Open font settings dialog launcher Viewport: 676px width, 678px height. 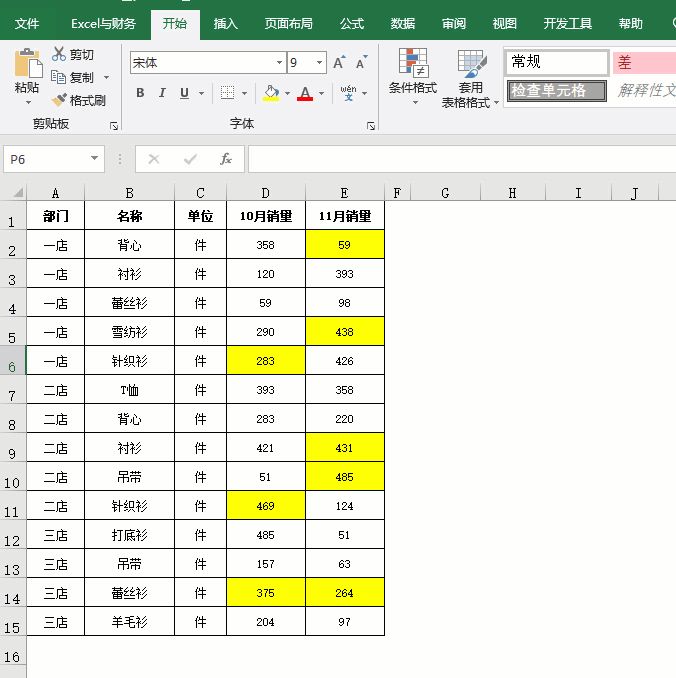(371, 126)
